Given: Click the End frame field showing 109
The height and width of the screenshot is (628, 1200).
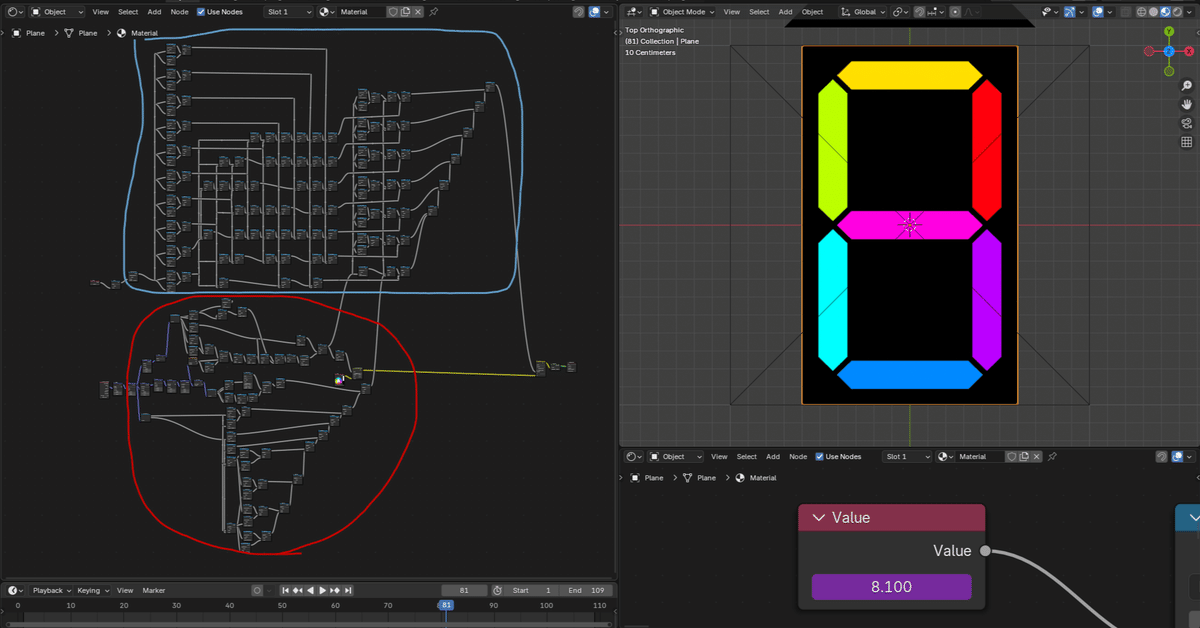Looking at the screenshot, I should (x=588, y=591).
